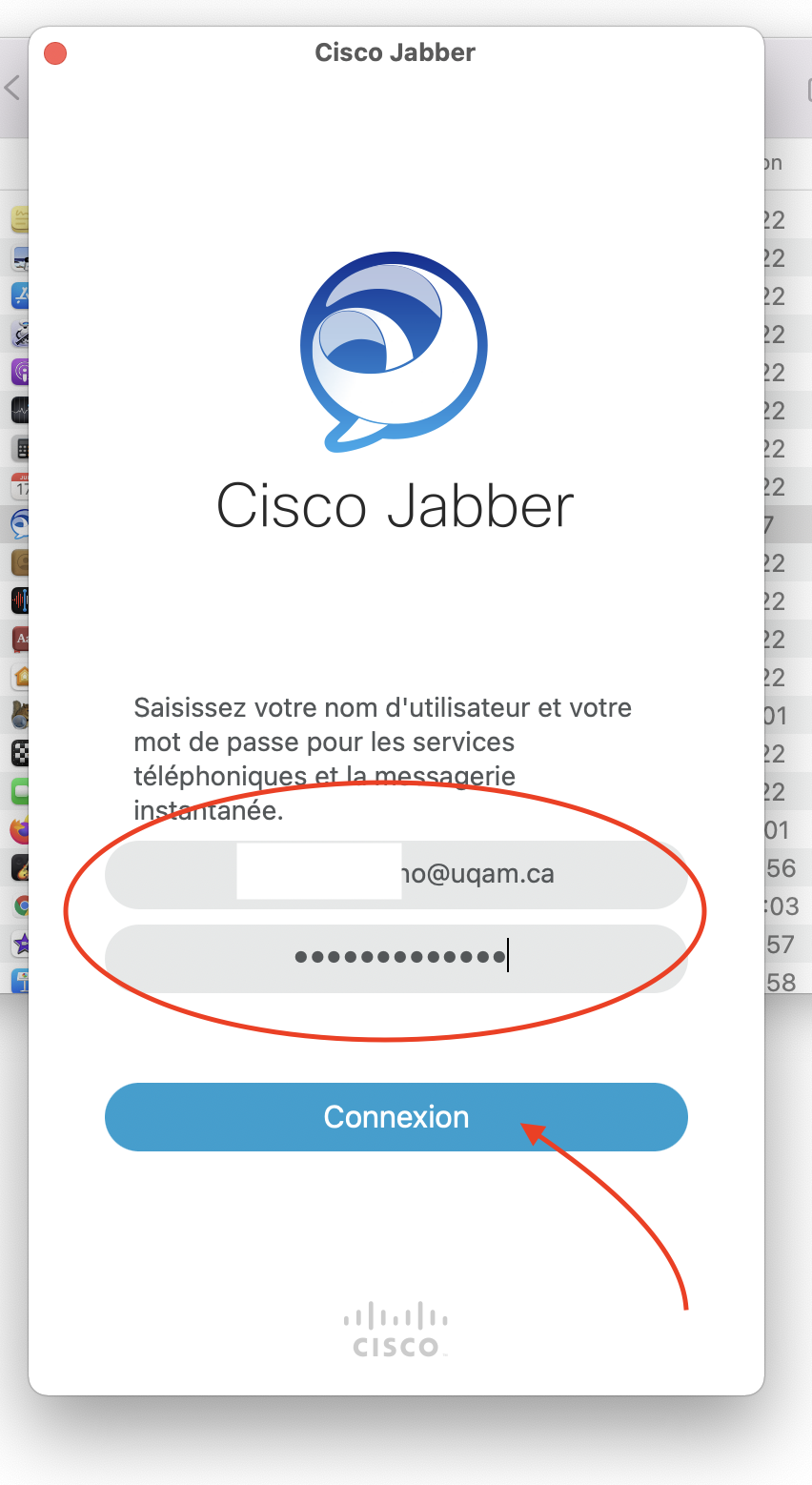The width and height of the screenshot is (812, 1485).
Task: Select the Cisco Jabber icon in Finder list
Action: click(20, 524)
